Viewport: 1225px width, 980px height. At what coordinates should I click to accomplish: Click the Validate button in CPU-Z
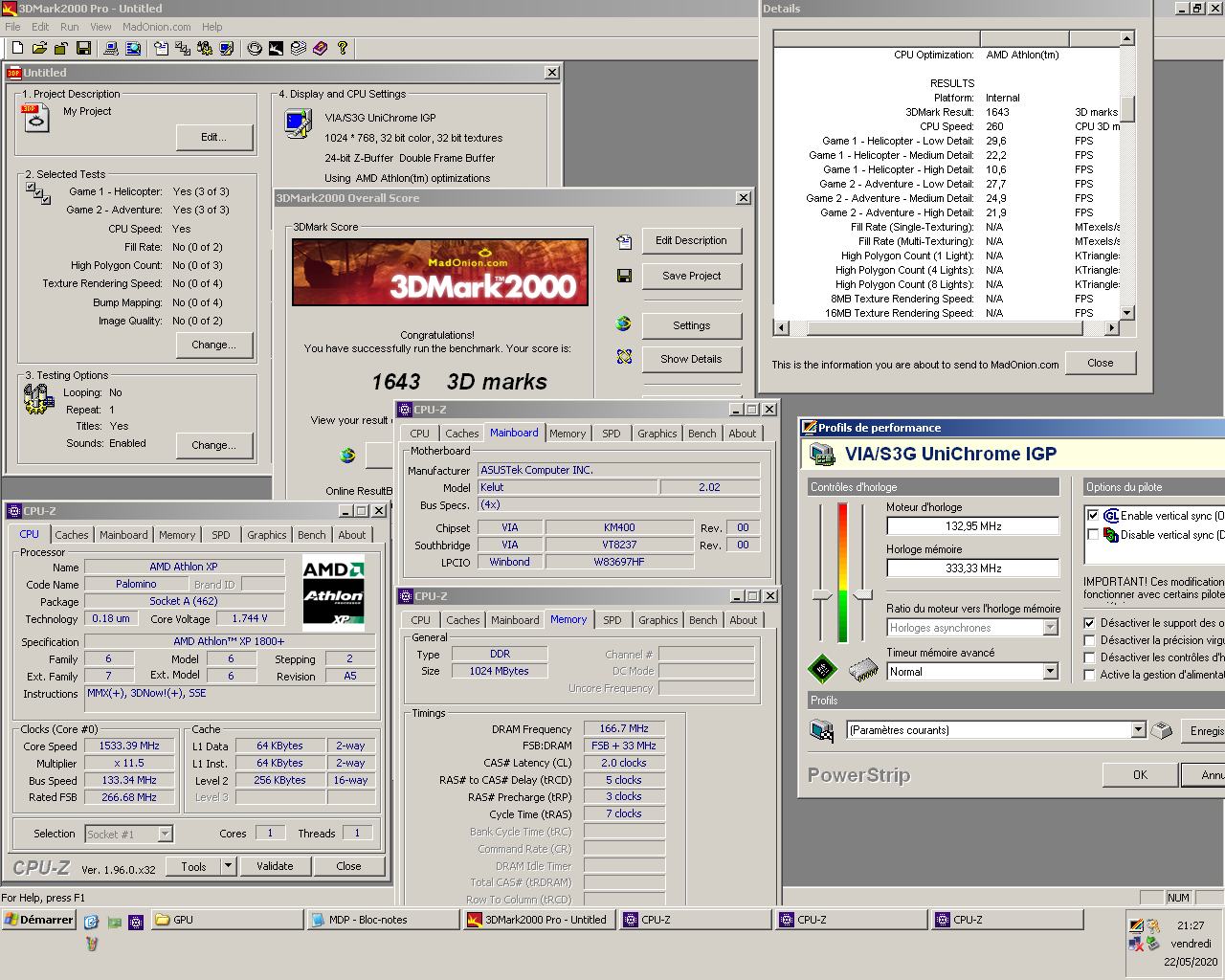275,866
